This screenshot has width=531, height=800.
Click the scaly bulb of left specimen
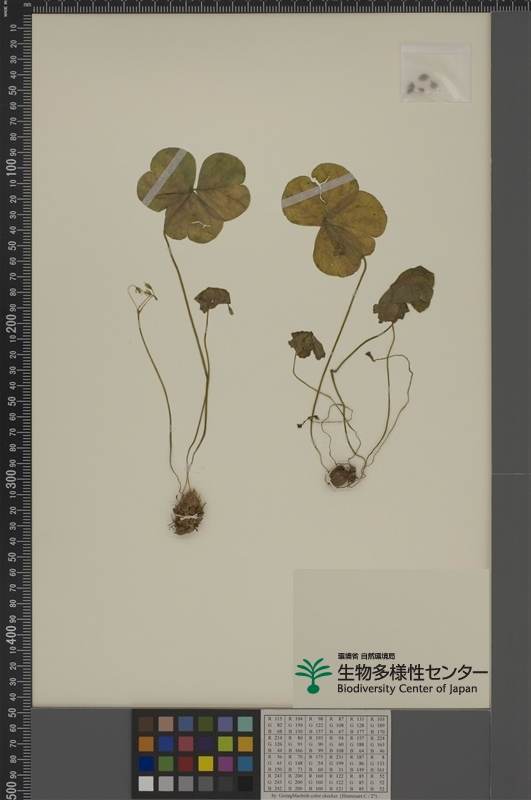(187, 512)
